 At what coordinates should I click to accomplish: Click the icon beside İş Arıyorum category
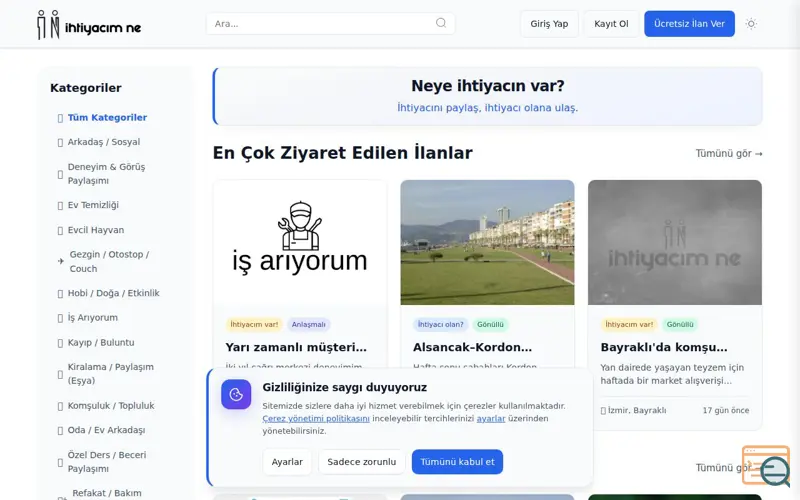click(60, 318)
